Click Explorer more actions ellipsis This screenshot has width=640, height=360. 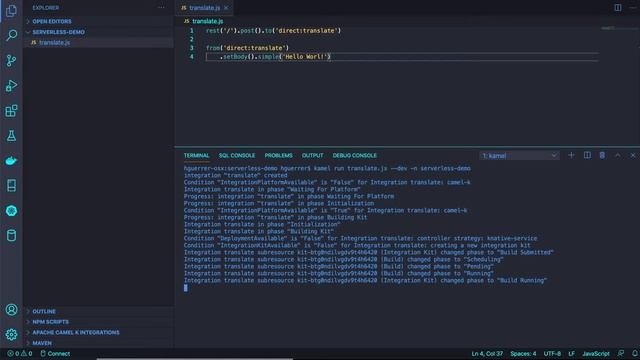click(x=161, y=7)
